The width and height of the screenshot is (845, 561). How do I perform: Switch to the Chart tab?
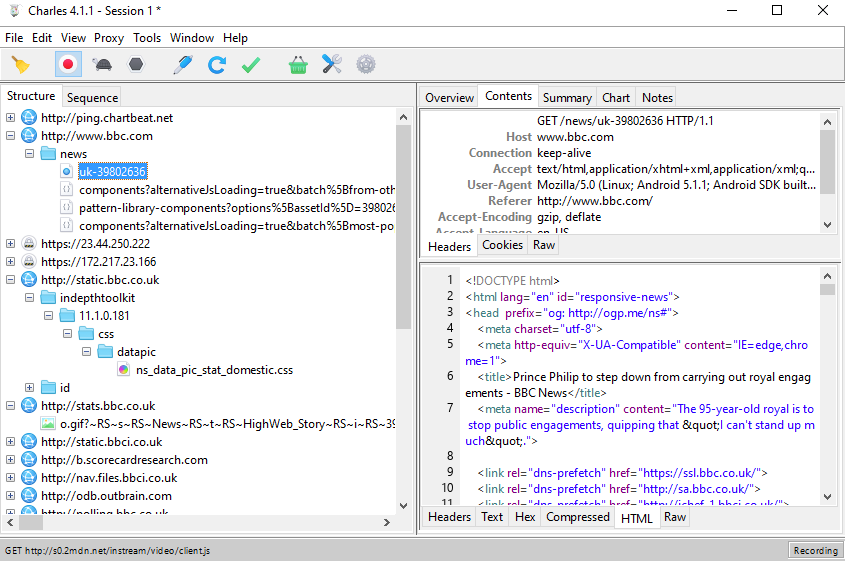pos(616,98)
